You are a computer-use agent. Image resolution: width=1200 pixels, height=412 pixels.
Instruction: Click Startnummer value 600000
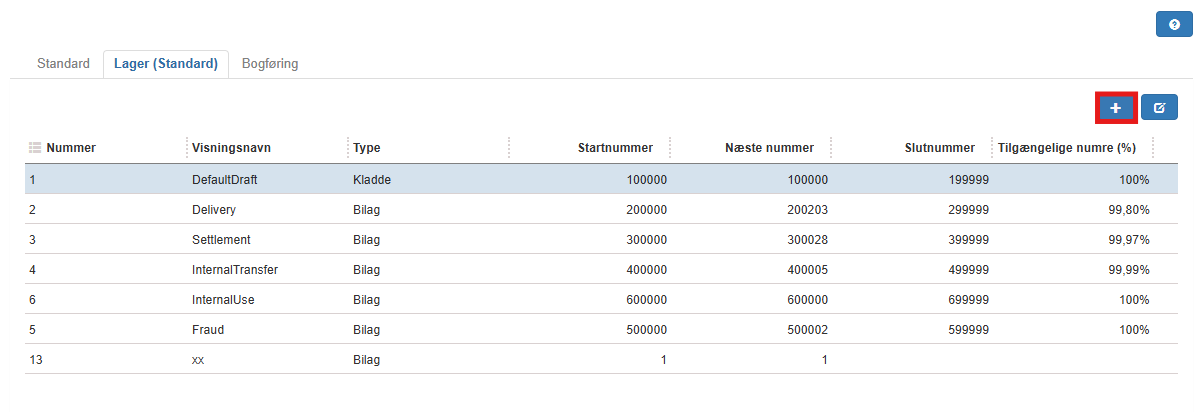click(647, 300)
